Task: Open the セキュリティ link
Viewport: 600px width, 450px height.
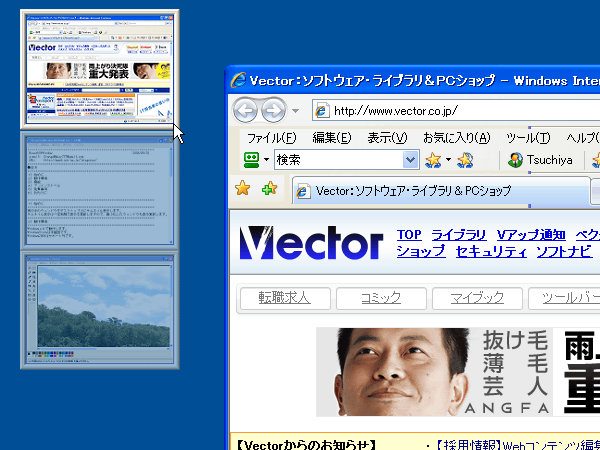Action: point(491,251)
